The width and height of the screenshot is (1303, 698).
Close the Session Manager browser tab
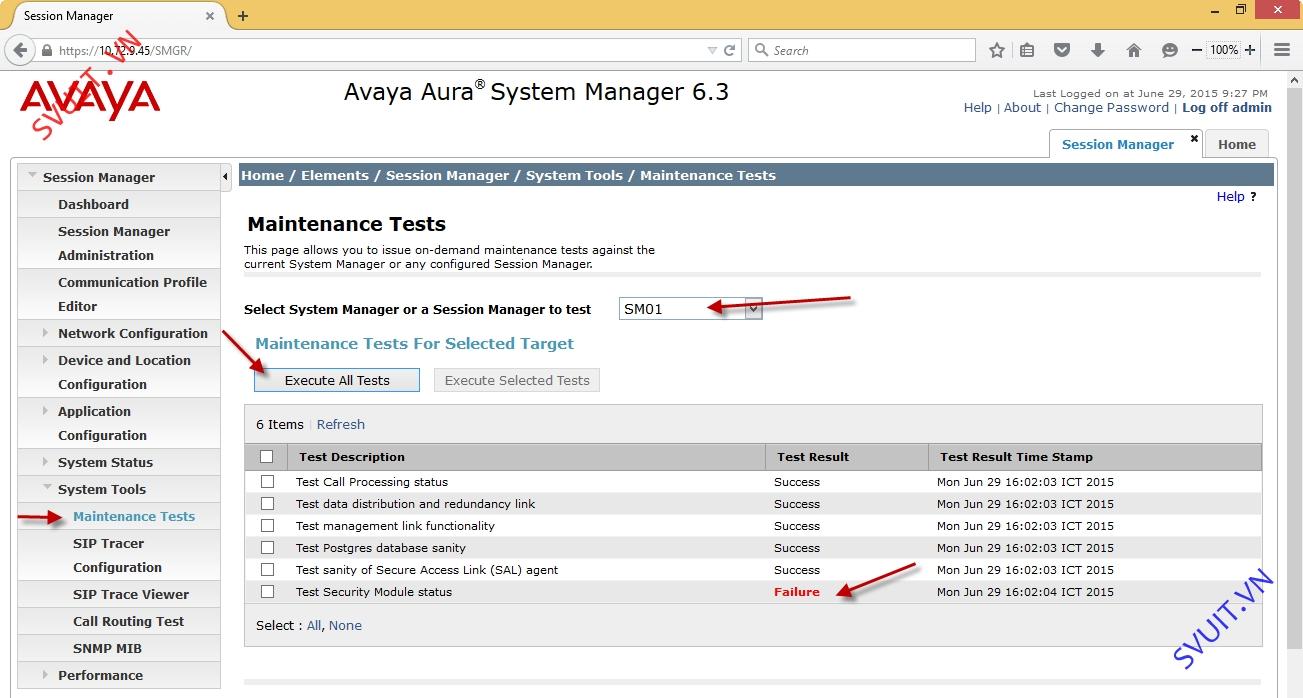(x=210, y=16)
